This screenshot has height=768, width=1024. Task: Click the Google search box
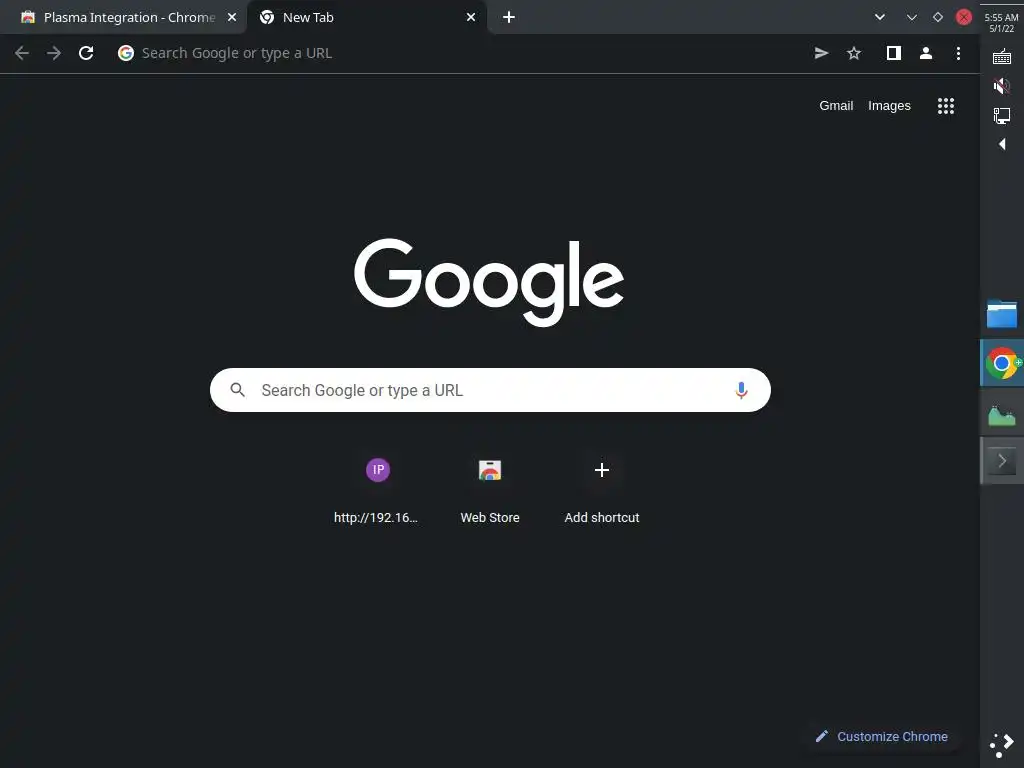(x=490, y=390)
